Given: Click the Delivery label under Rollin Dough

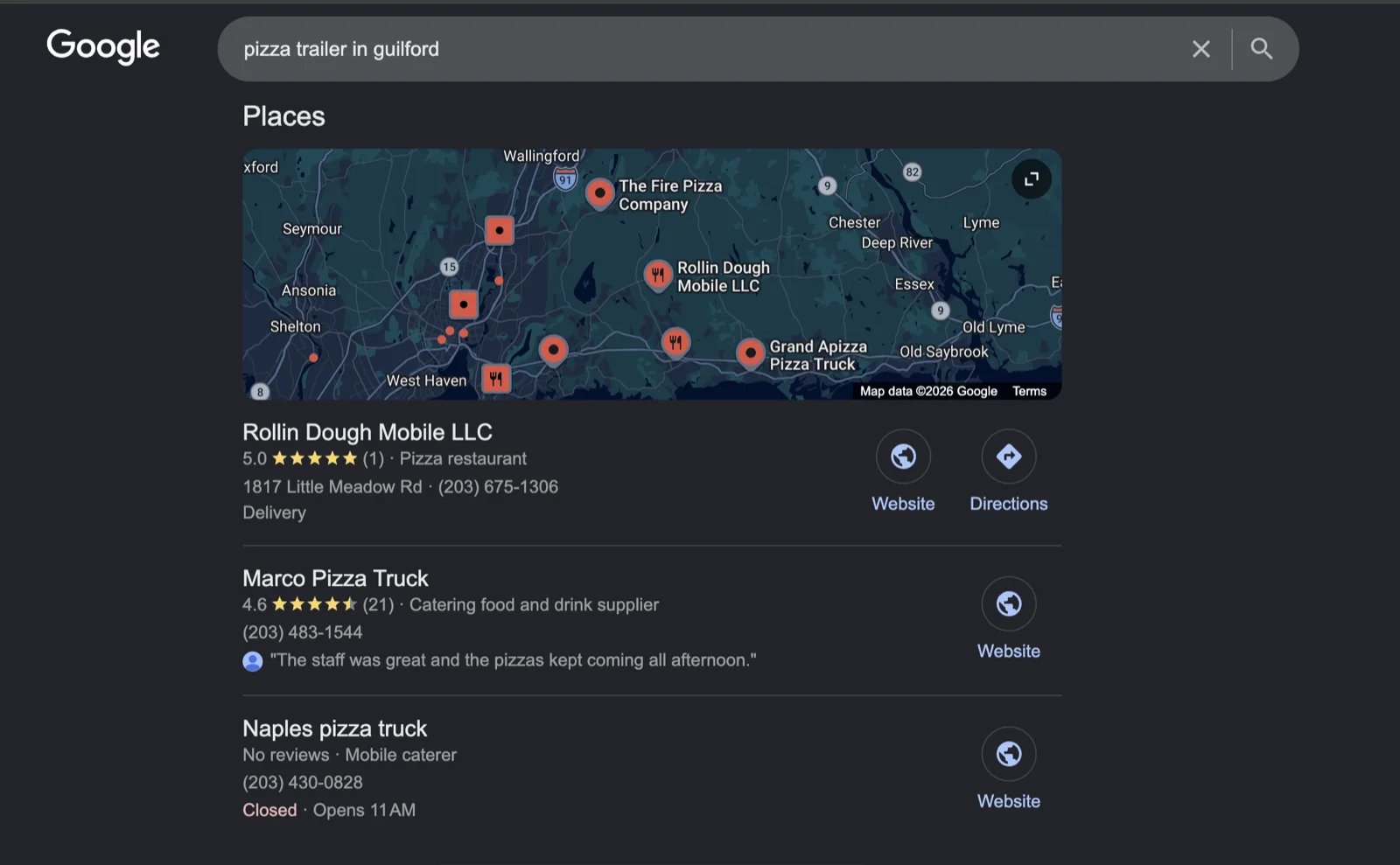Looking at the screenshot, I should 274,513.
